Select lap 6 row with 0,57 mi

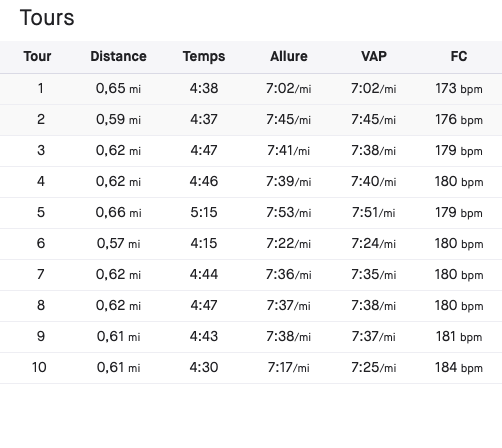(251, 244)
